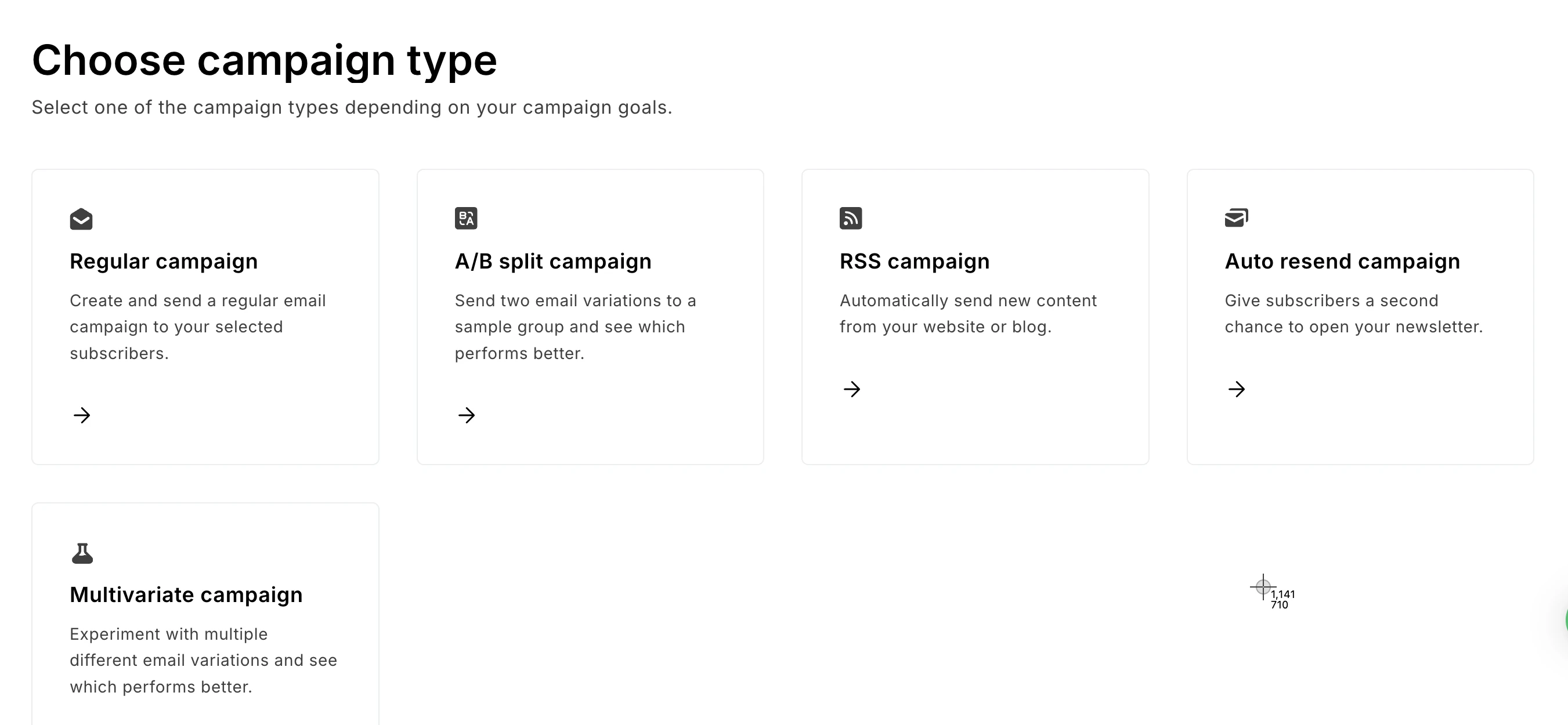Select the RSS campaign heading
The width and height of the screenshot is (1568, 725).
pos(914,261)
